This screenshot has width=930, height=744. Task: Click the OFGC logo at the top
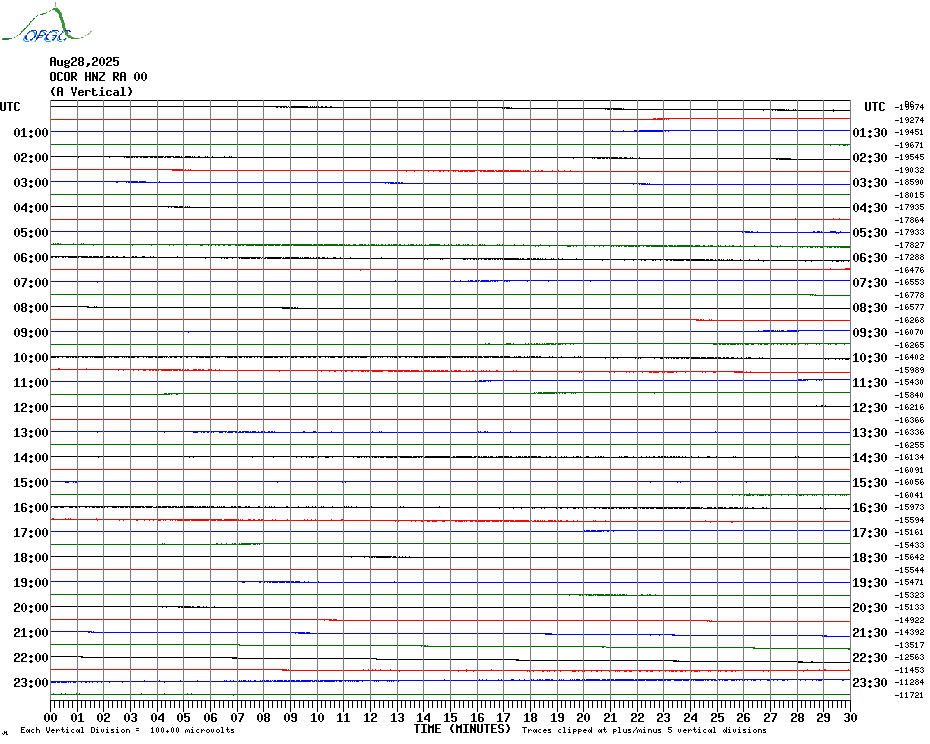[x=46, y=24]
